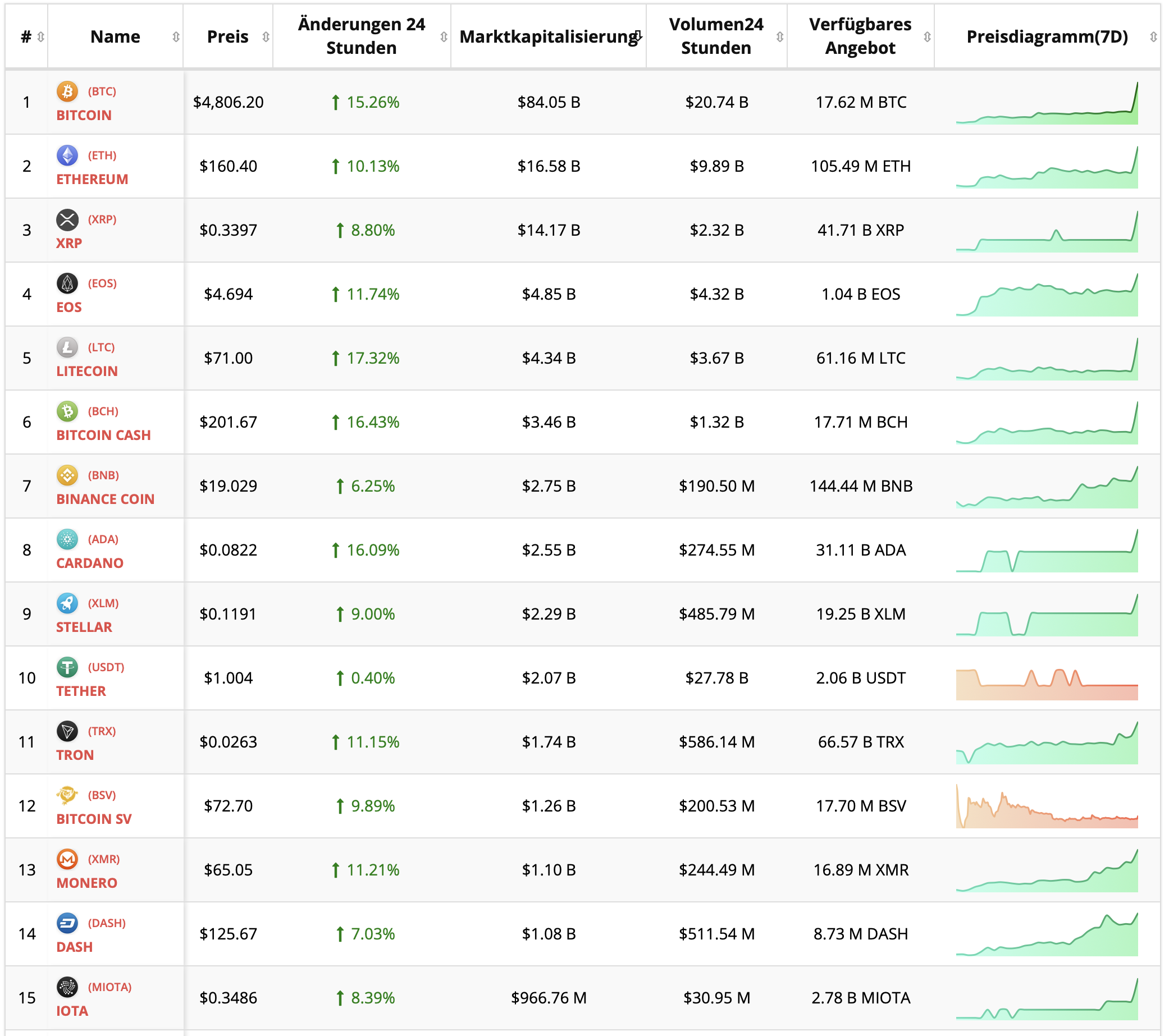Click the Dash blue logo icon
Viewport: 1169px width, 1036px height.
(67, 923)
